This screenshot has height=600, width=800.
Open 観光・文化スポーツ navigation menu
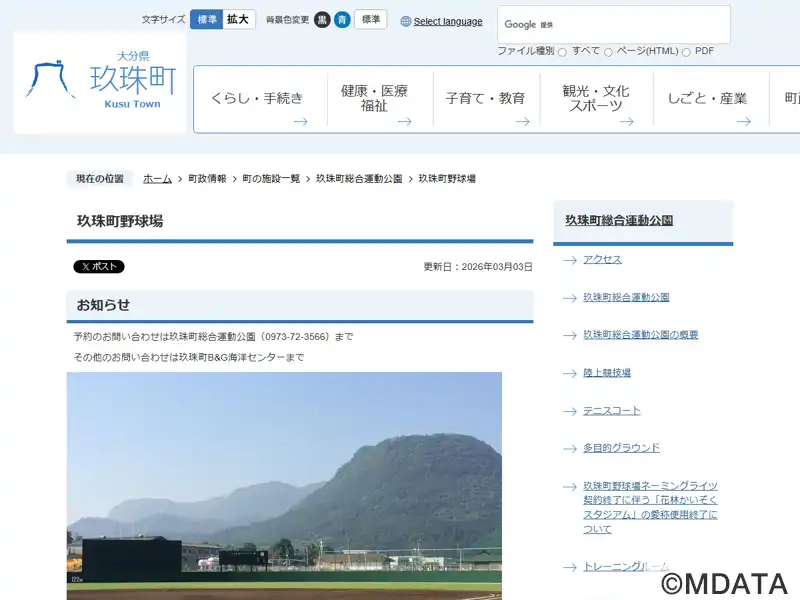coord(596,99)
